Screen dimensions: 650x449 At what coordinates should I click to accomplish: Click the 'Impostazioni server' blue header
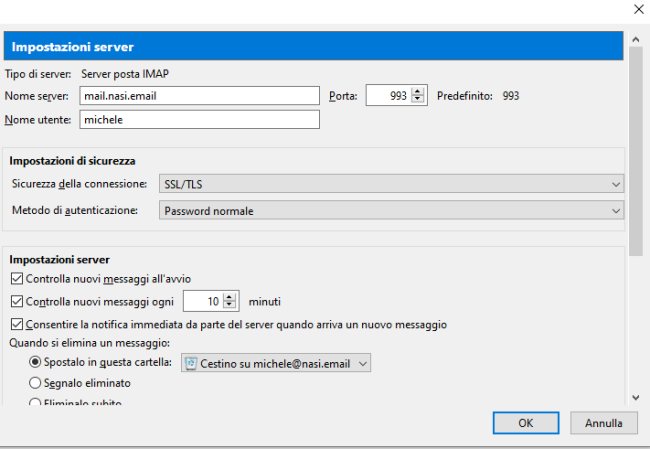[313, 46]
